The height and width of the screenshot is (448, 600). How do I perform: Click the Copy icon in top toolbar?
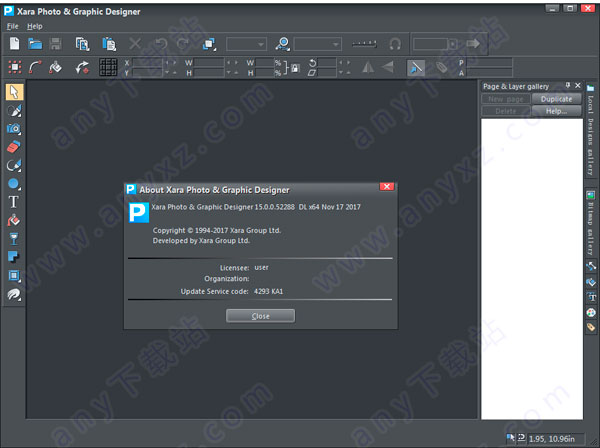82,44
